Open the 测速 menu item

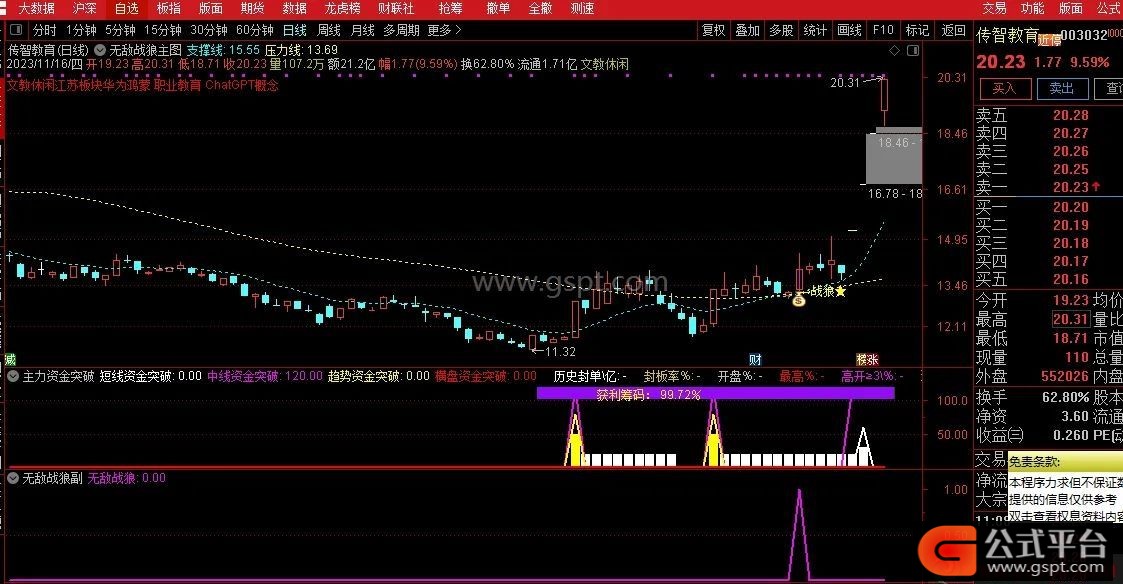pyautogui.click(x=582, y=9)
